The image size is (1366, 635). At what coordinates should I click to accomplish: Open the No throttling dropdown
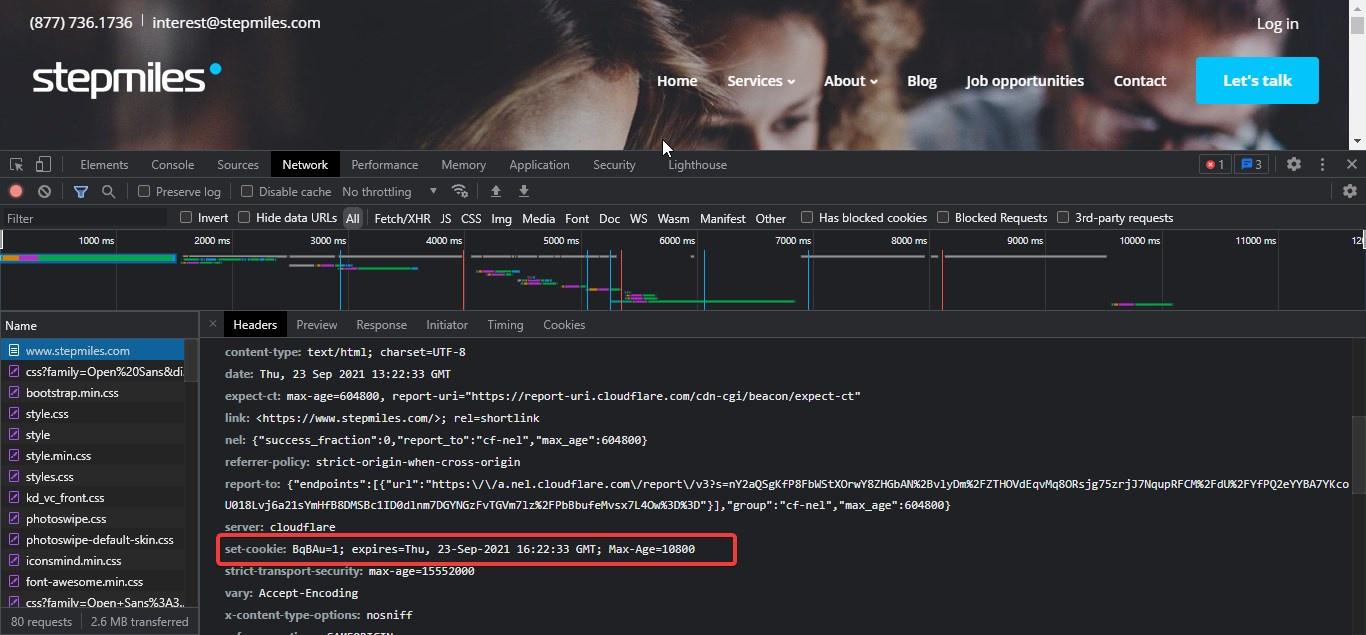[x=389, y=191]
